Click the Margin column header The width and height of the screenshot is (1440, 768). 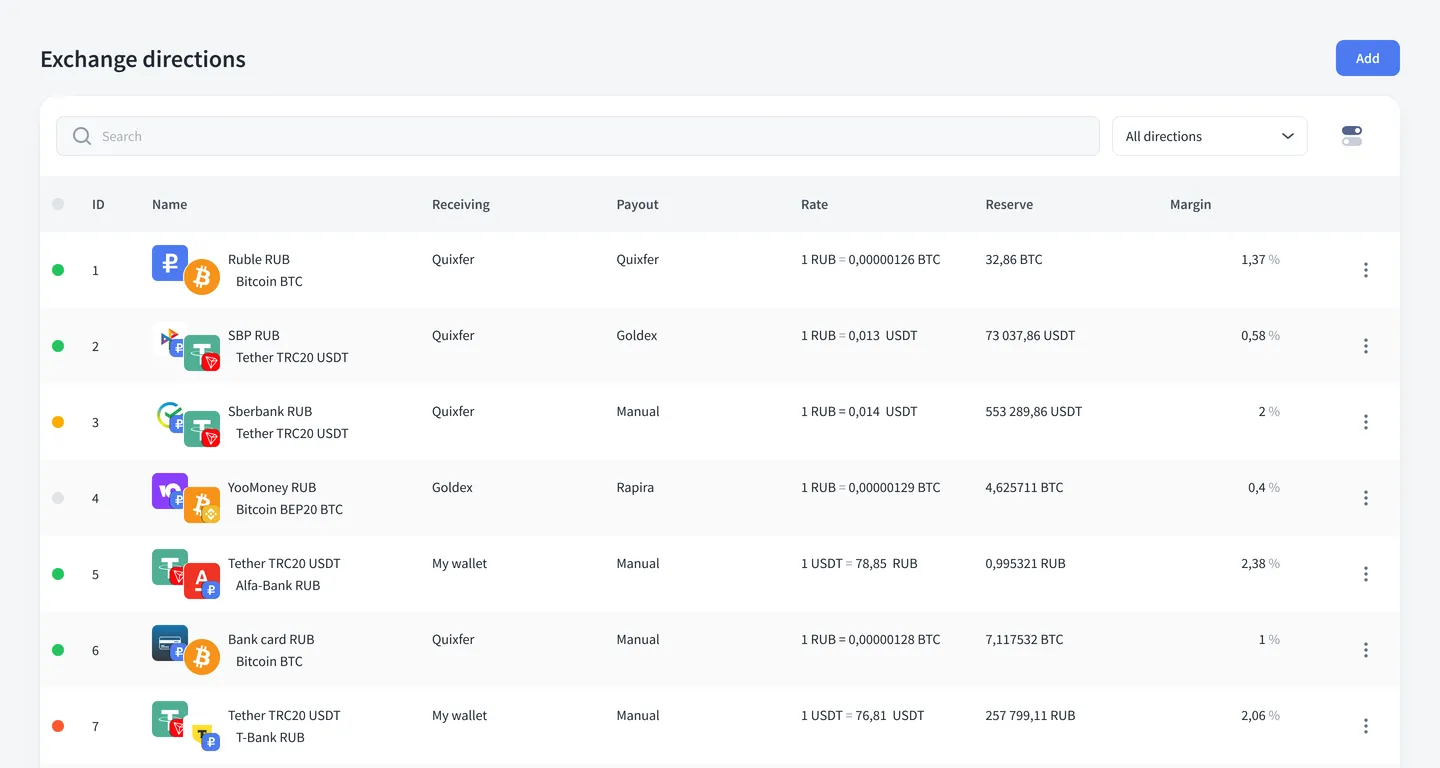pos(1190,204)
